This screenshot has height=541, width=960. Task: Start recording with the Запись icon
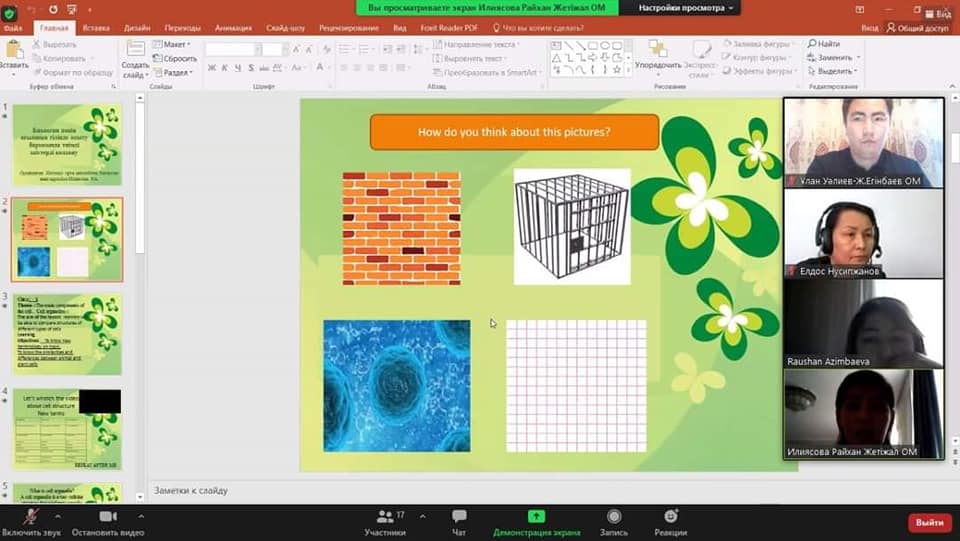tap(614, 516)
